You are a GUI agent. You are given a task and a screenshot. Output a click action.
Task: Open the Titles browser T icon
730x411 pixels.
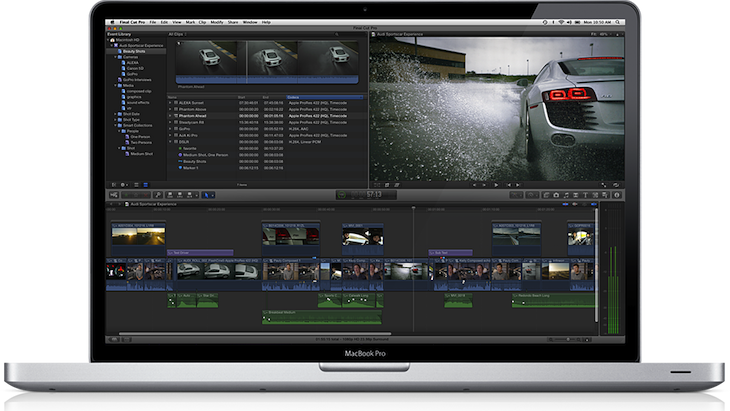(586, 195)
